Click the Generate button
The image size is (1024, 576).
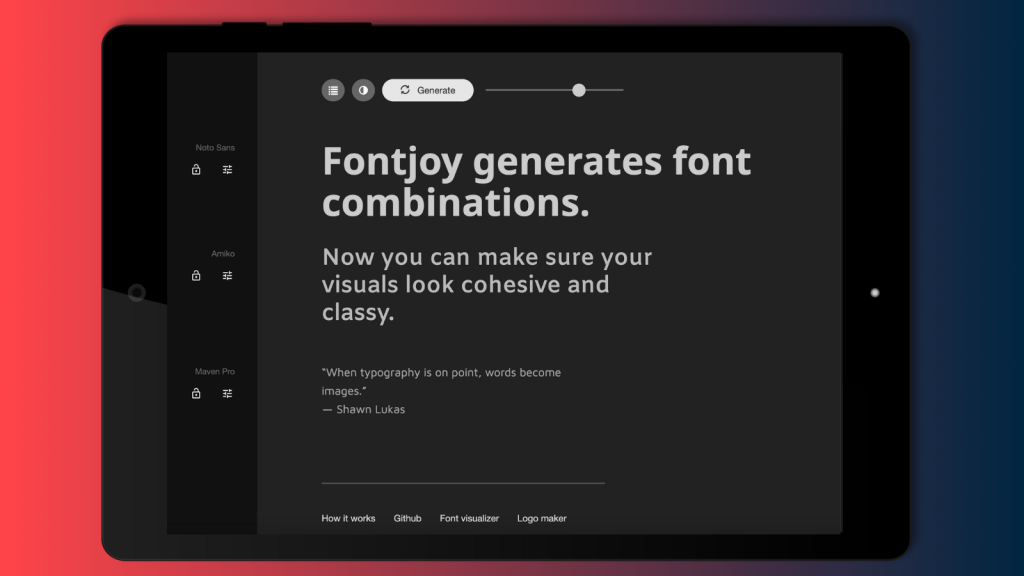428,90
